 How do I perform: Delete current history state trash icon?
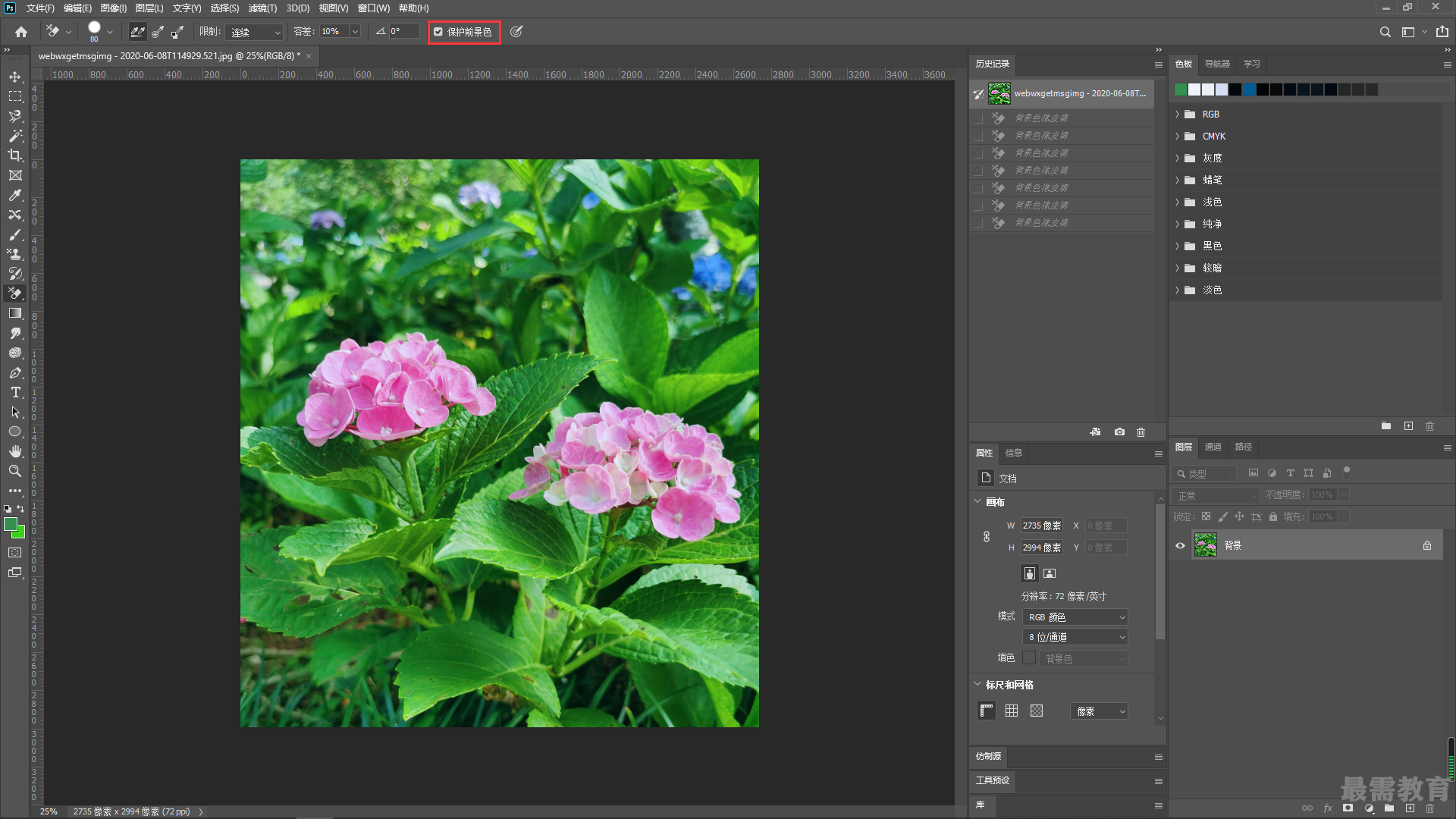pyautogui.click(x=1141, y=432)
